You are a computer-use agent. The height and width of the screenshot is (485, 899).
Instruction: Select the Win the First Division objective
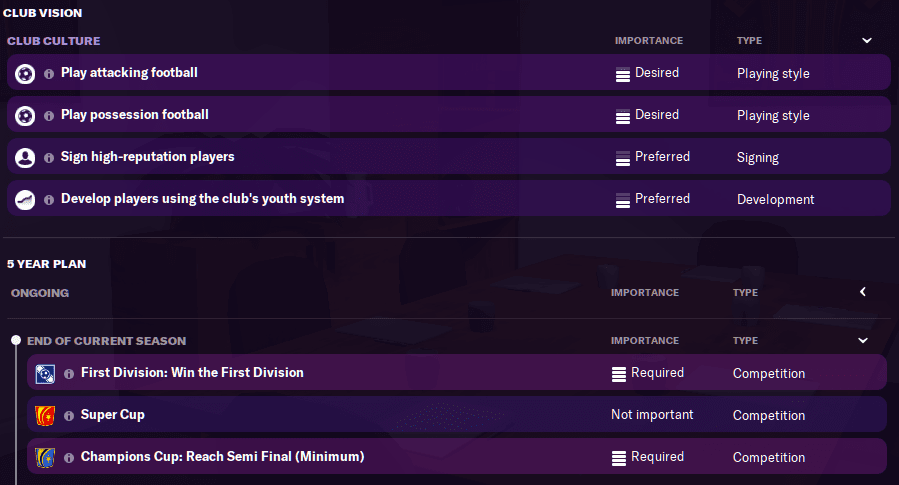(192, 373)
